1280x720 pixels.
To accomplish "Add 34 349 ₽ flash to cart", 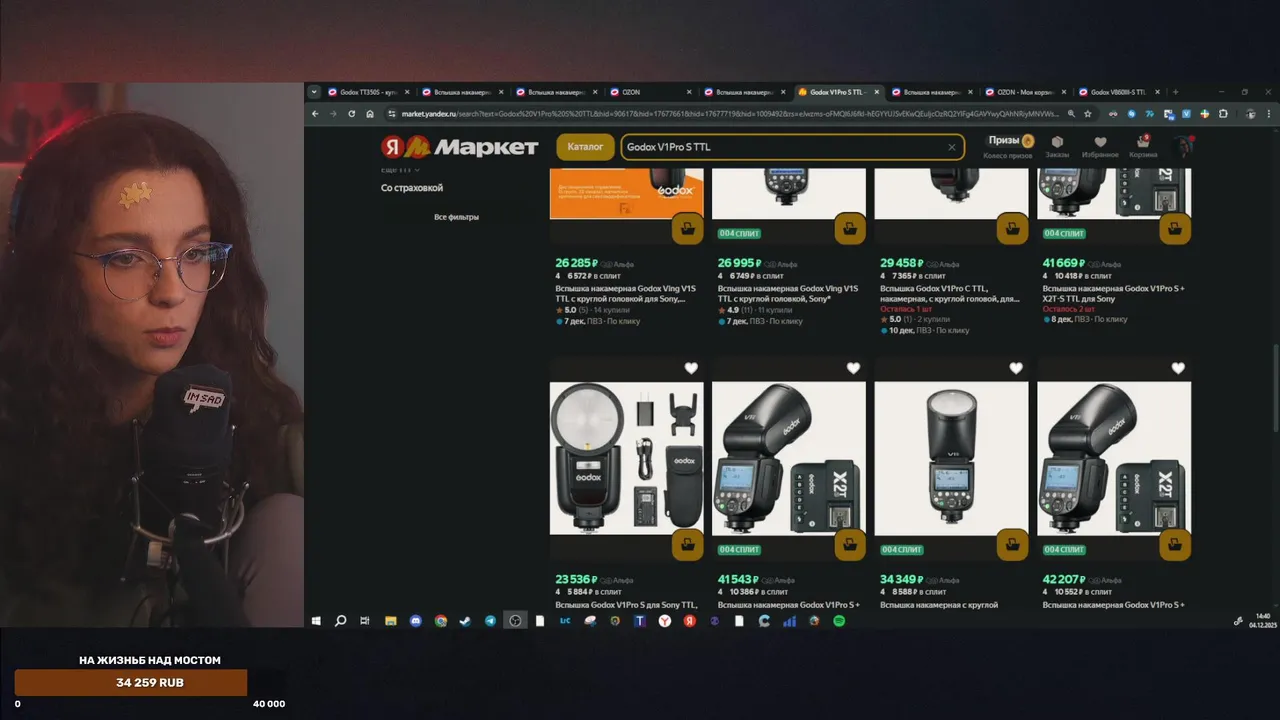I will 1013,544.
